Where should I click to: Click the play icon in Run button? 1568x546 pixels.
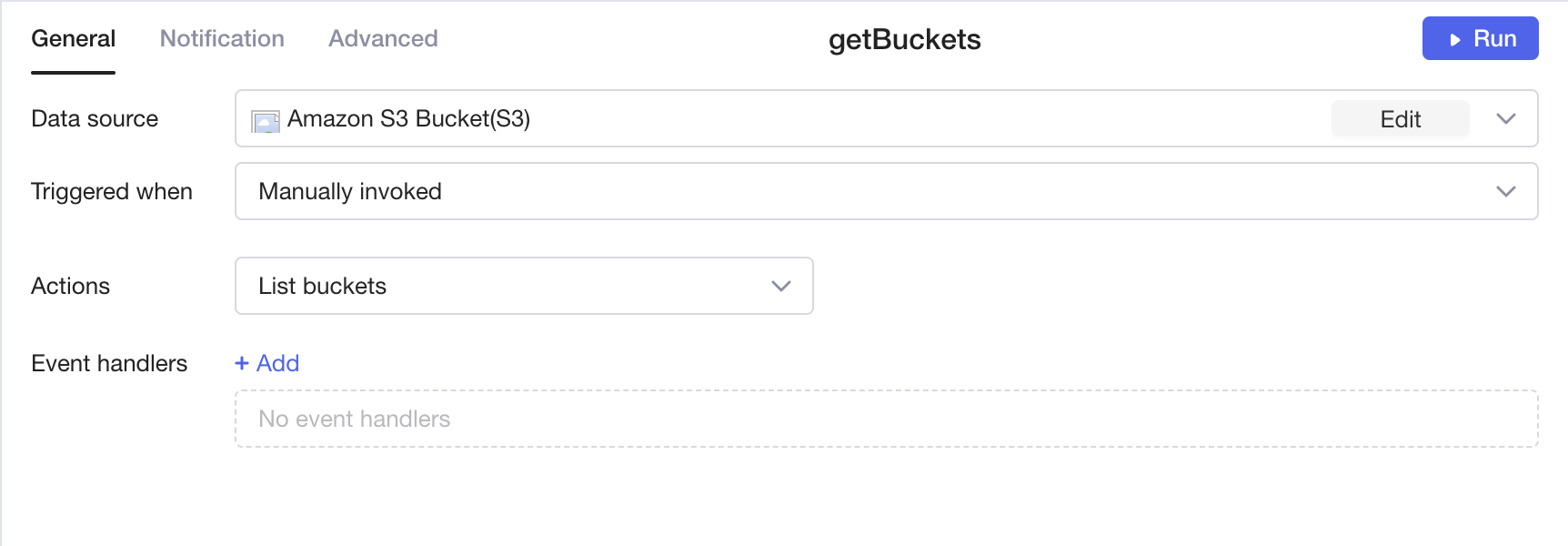[x=1455, y=40]
